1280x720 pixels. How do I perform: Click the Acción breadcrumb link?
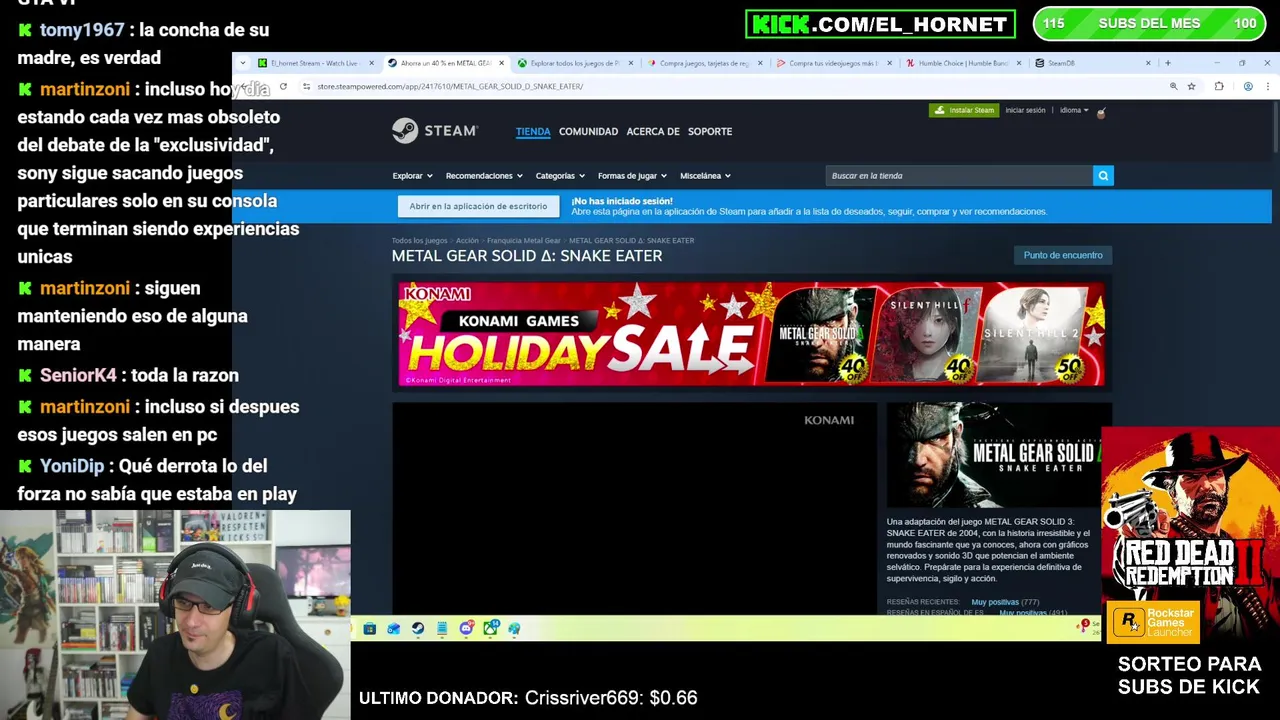[x=467, y=240]
